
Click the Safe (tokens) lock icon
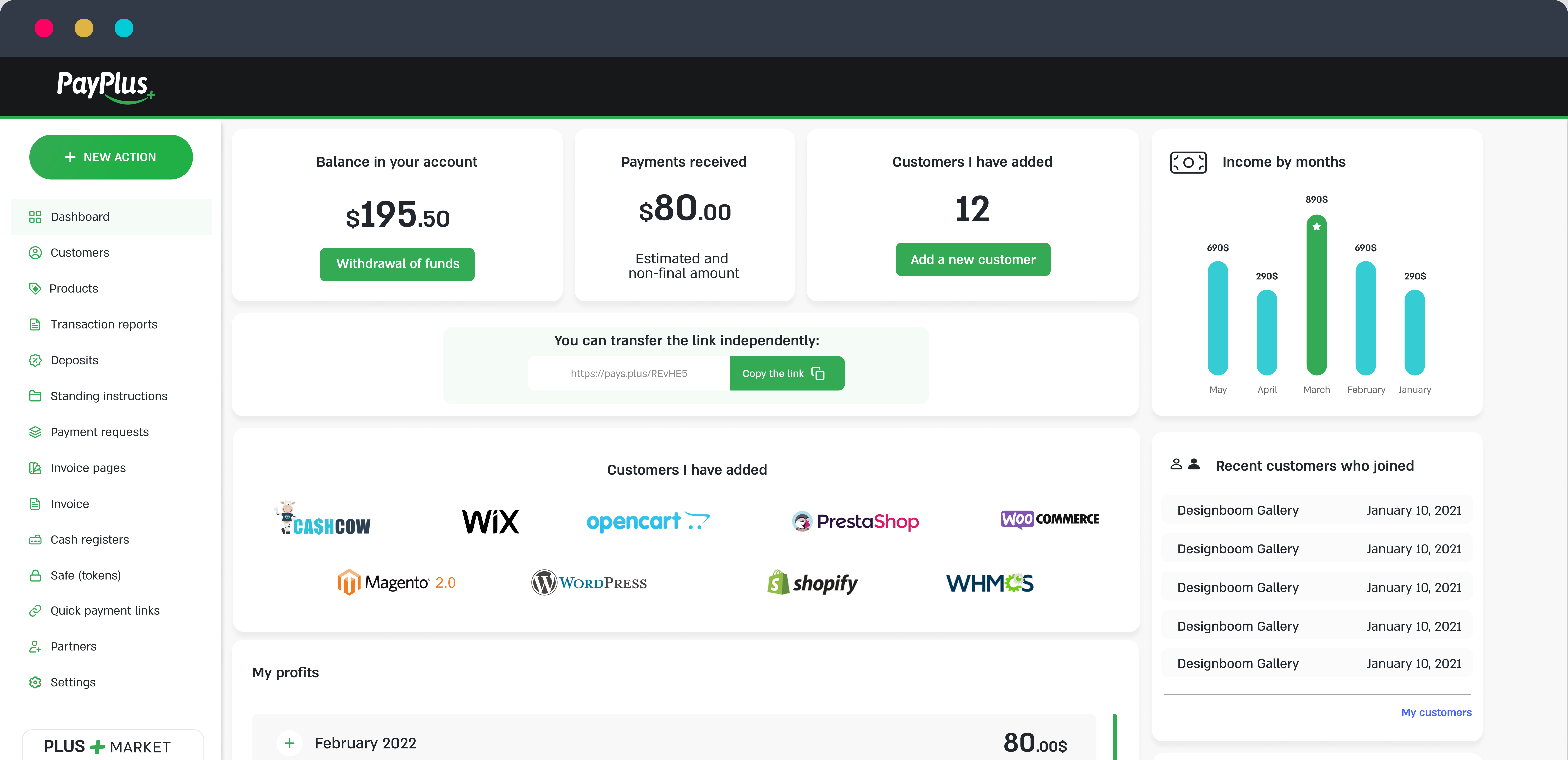35,575
